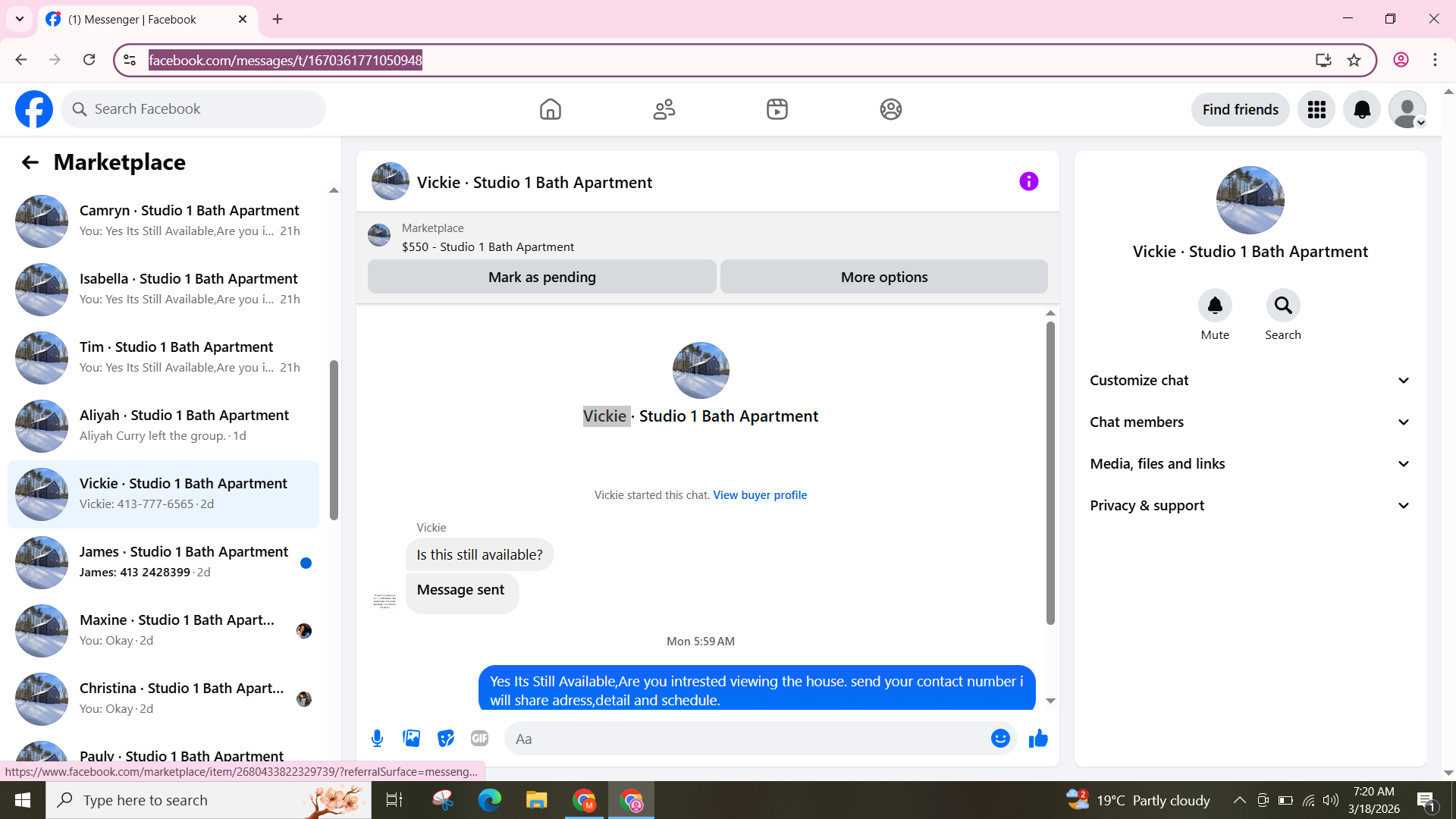Image resolution: width=1456 pixels, height=819 pixels.
Task: Open the View buyer profile link
Action: (x=759, y=495)
